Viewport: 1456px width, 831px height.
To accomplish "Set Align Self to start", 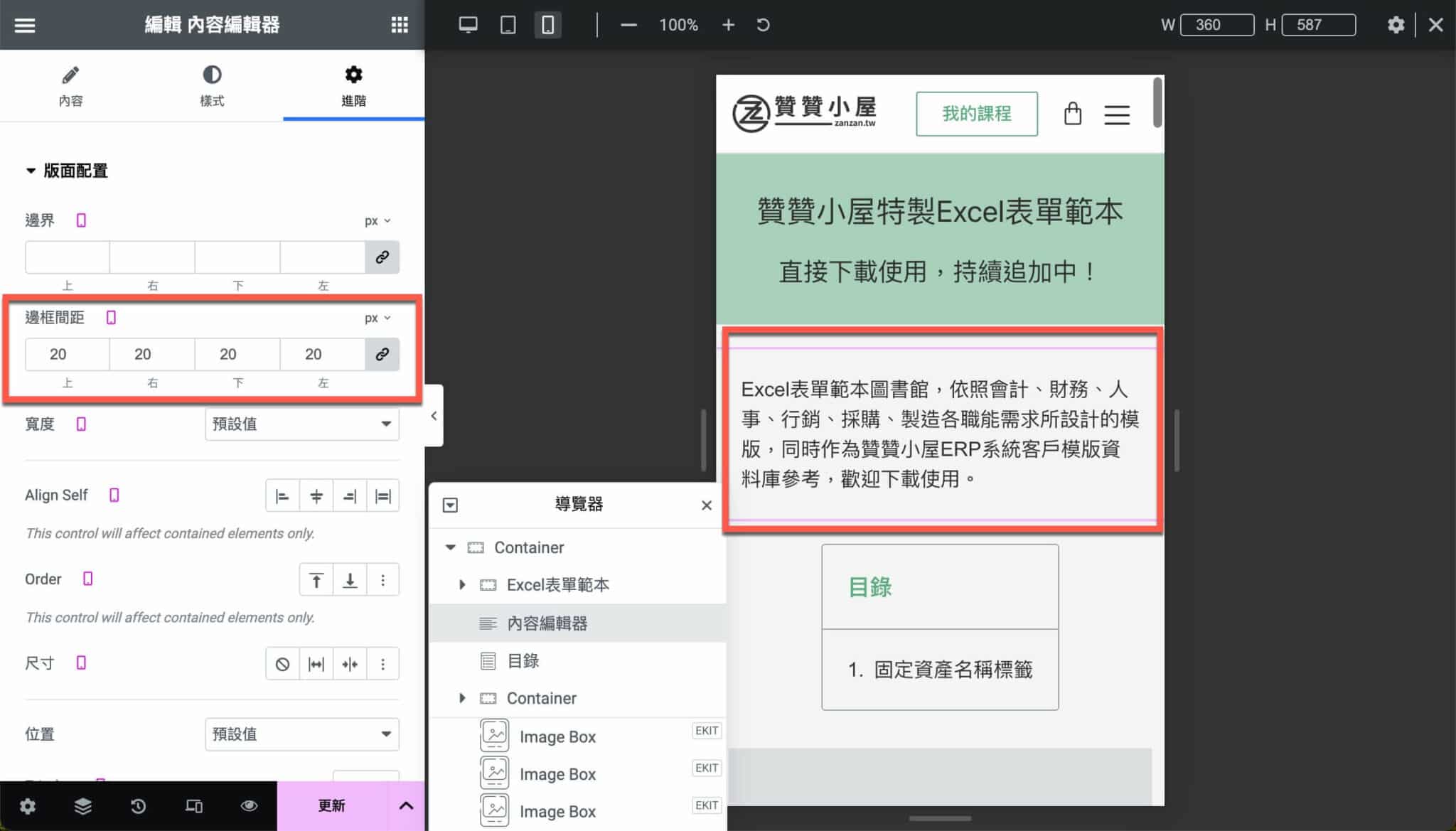I will (x=282, y=496).
